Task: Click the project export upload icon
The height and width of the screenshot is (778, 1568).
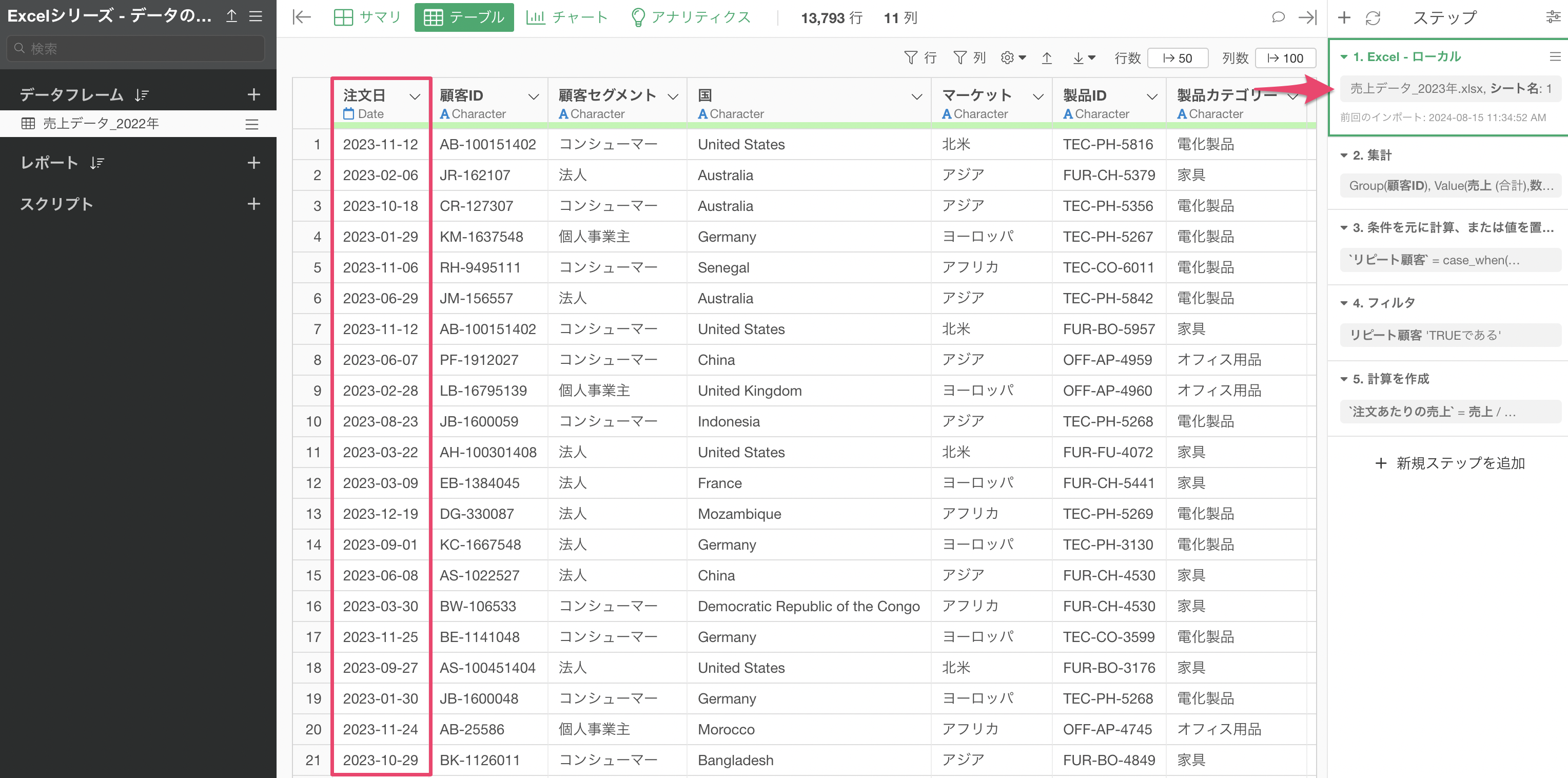Action: click(x=231, y=16)
